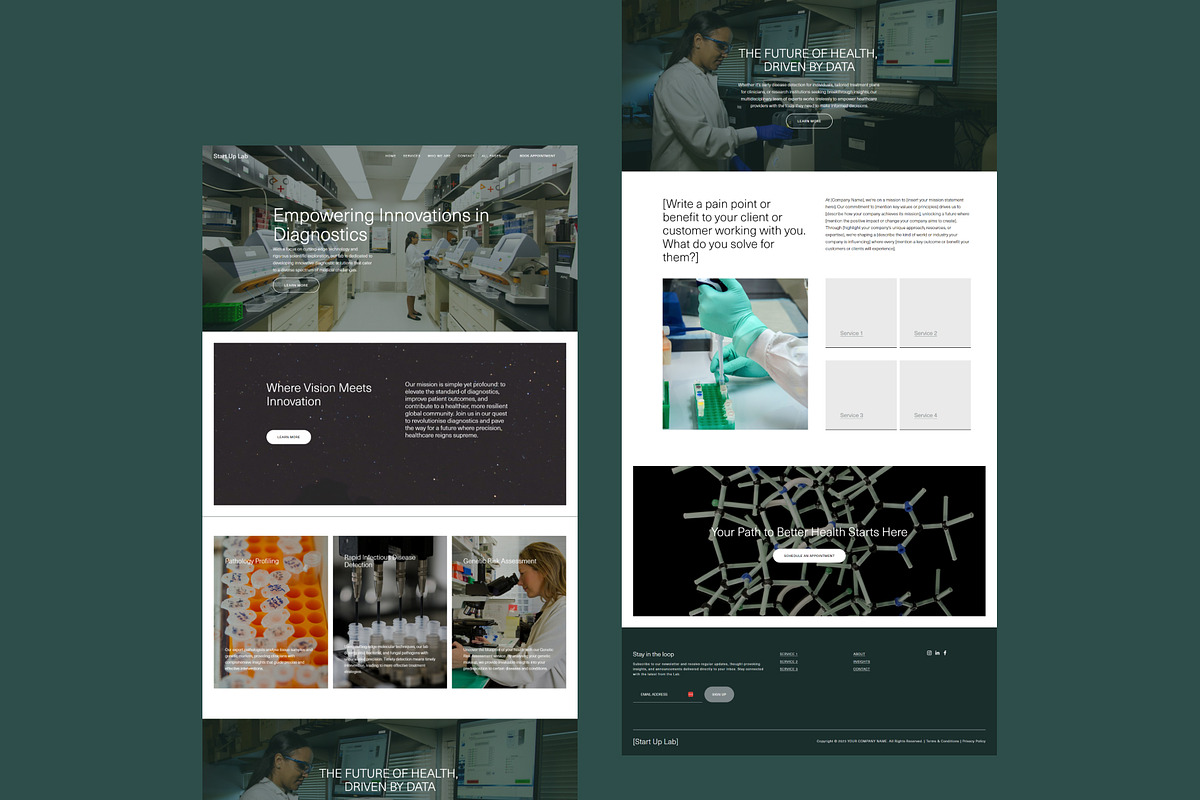Click the Stay in the loop heading
1200x800 pixels.
pyautogui.click(x=653, y=654)
